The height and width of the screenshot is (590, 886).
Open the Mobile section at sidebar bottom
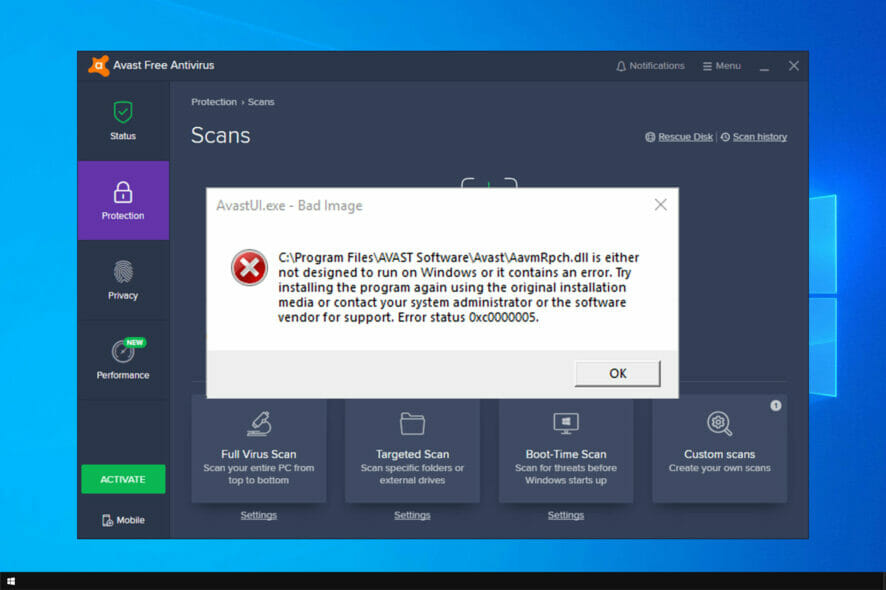(x=122, y=519)
